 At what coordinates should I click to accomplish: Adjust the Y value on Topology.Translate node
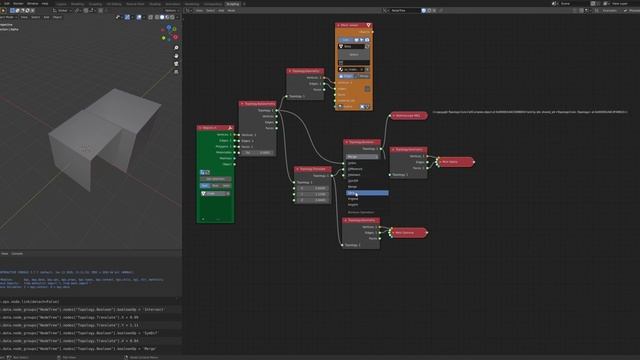[x=312, y=194]
